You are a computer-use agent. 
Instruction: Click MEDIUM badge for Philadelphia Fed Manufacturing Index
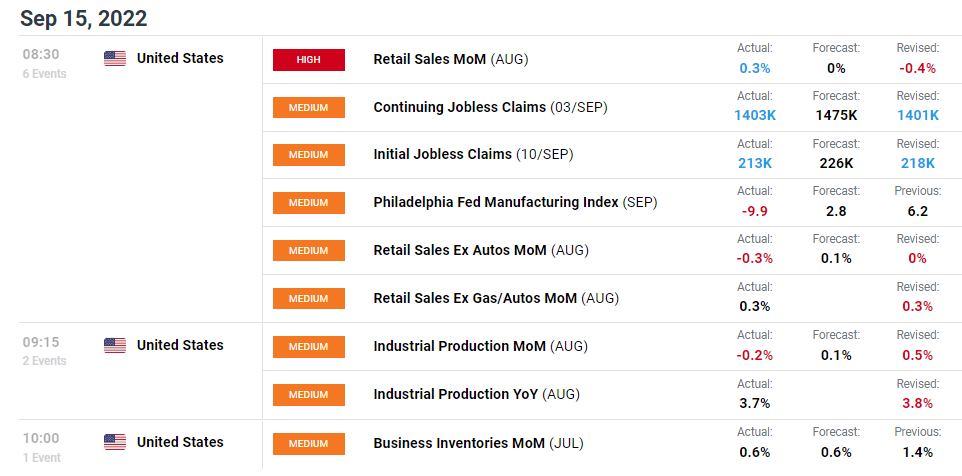point(309,202)
